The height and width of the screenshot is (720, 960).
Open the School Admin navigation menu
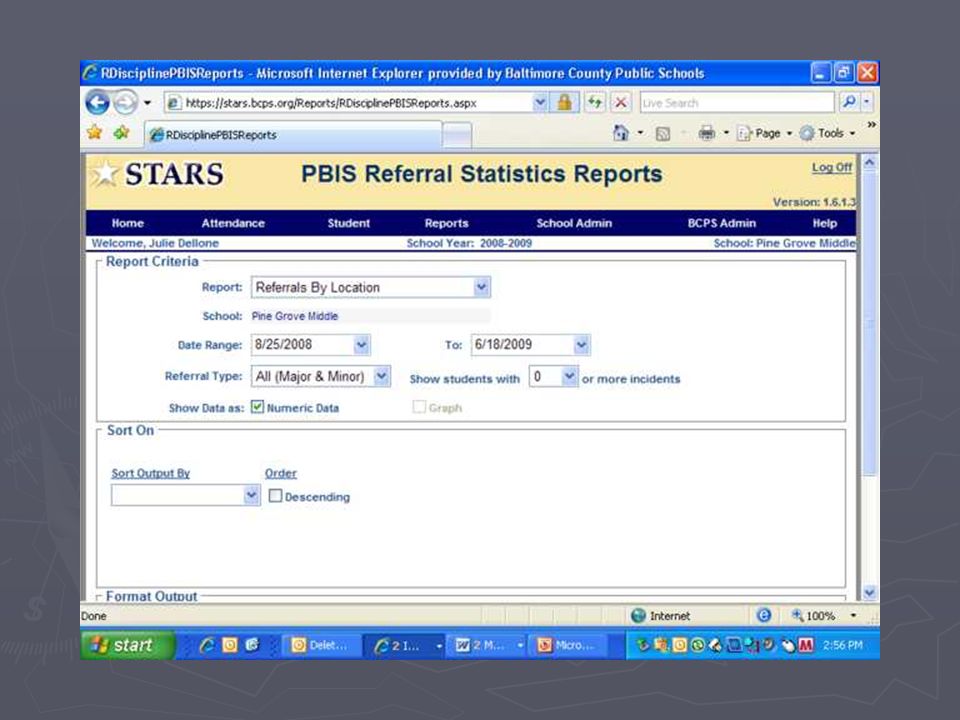(x=574, y=223)
